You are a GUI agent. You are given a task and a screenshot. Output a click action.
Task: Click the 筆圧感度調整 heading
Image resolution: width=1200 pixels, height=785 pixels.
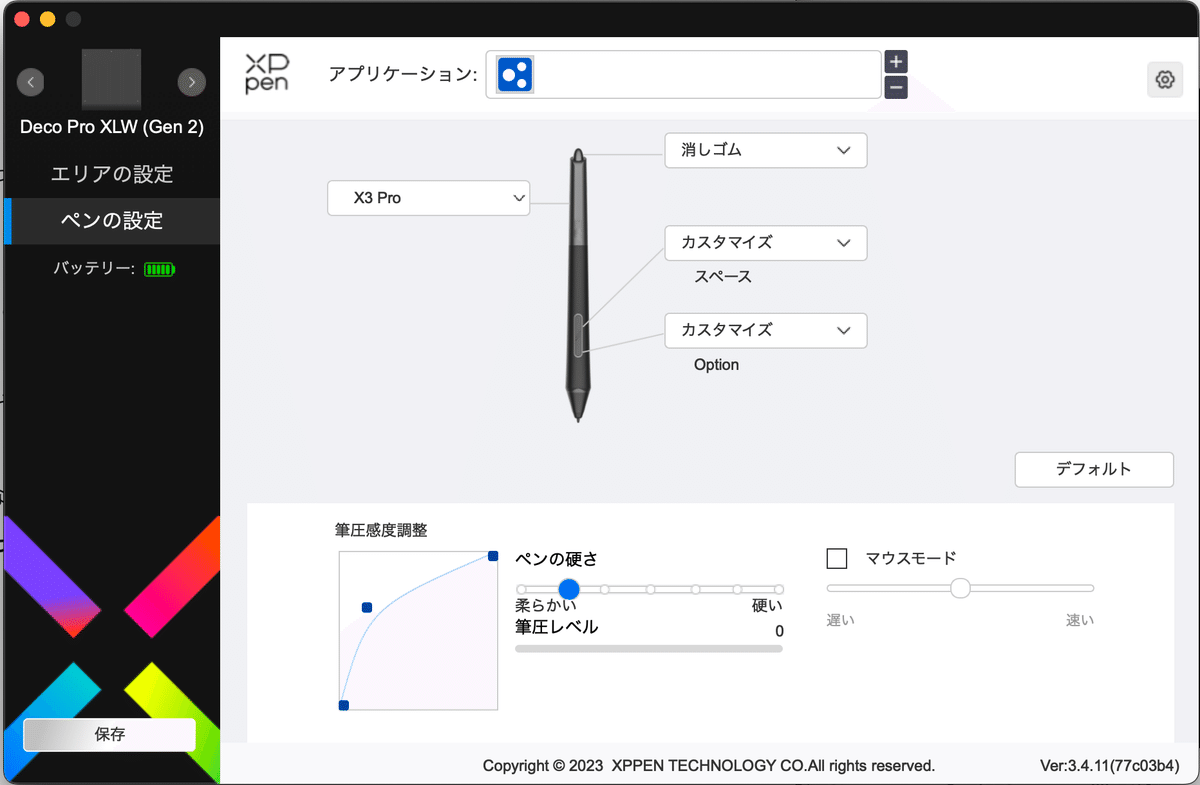[381, 530]
